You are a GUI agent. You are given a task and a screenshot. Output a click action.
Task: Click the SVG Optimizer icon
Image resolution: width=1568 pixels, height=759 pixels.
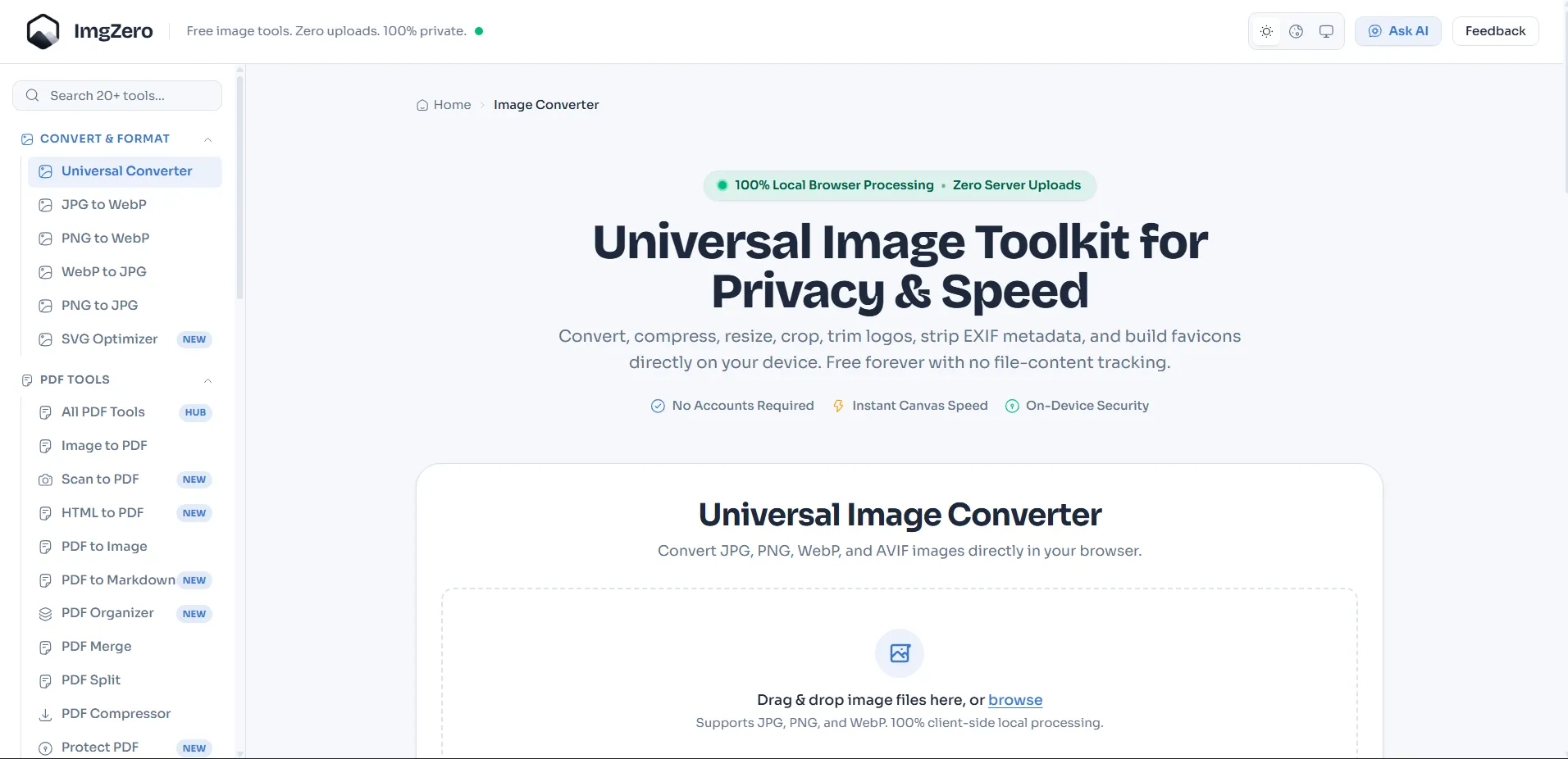pos(46,339)
